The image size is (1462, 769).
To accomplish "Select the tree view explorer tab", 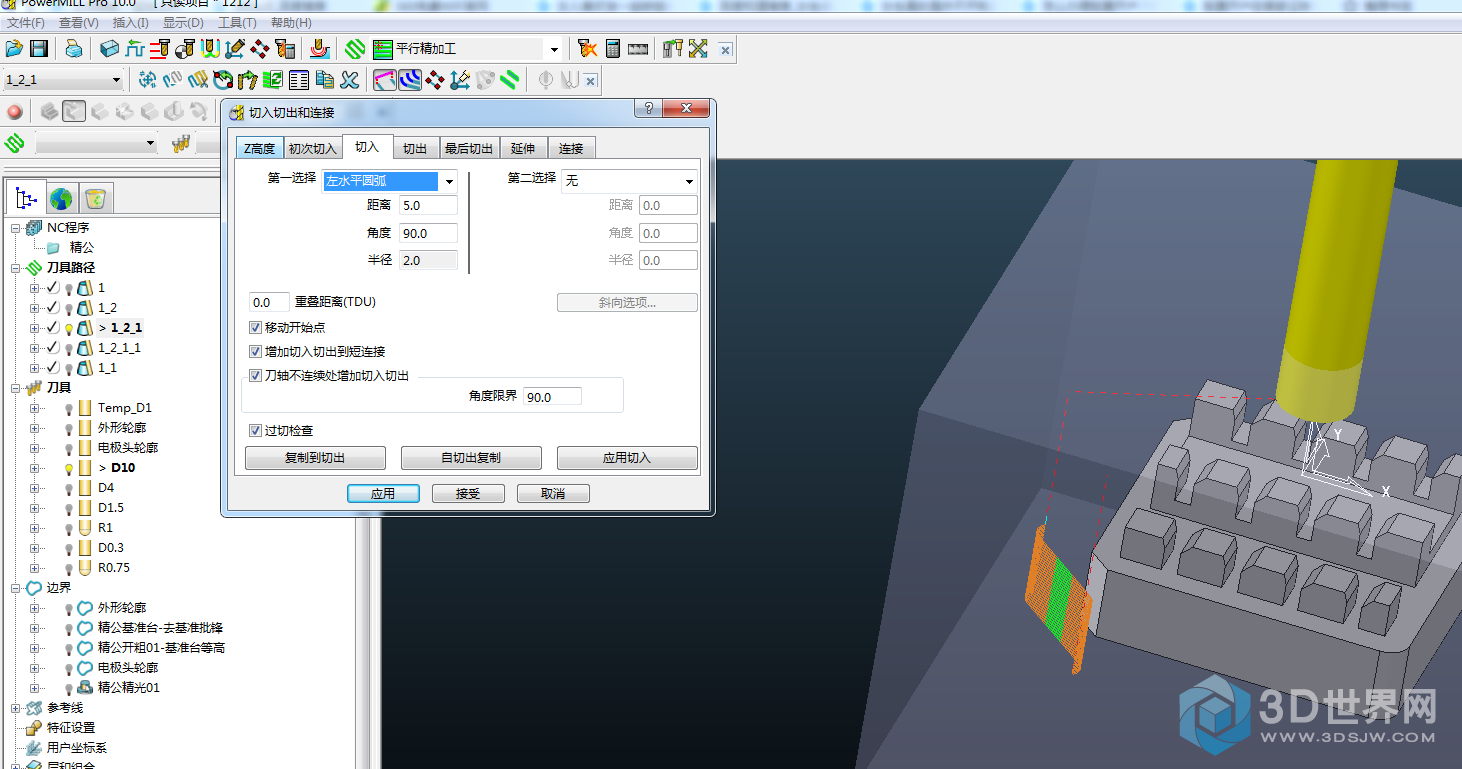I will click(x=27, y=198).
